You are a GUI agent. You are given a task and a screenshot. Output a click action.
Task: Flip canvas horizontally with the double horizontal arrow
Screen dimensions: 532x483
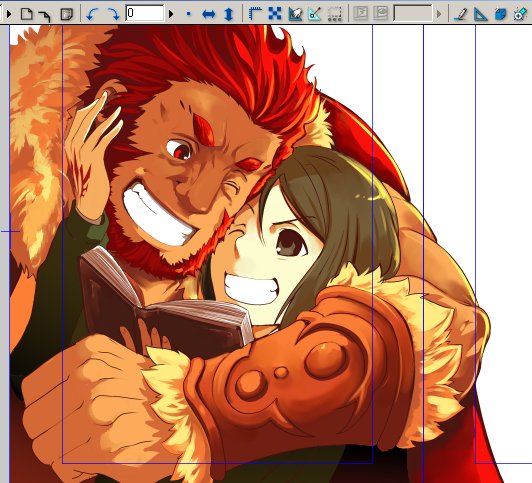pyautogui.click(x=208, y=14)
